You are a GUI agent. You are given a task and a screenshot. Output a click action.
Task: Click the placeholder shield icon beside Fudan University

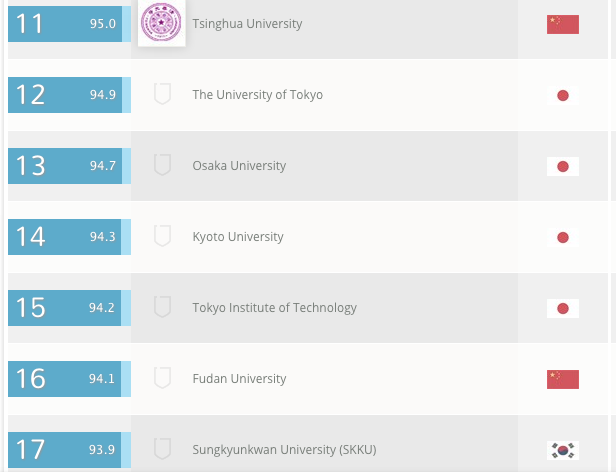(162, 379)
